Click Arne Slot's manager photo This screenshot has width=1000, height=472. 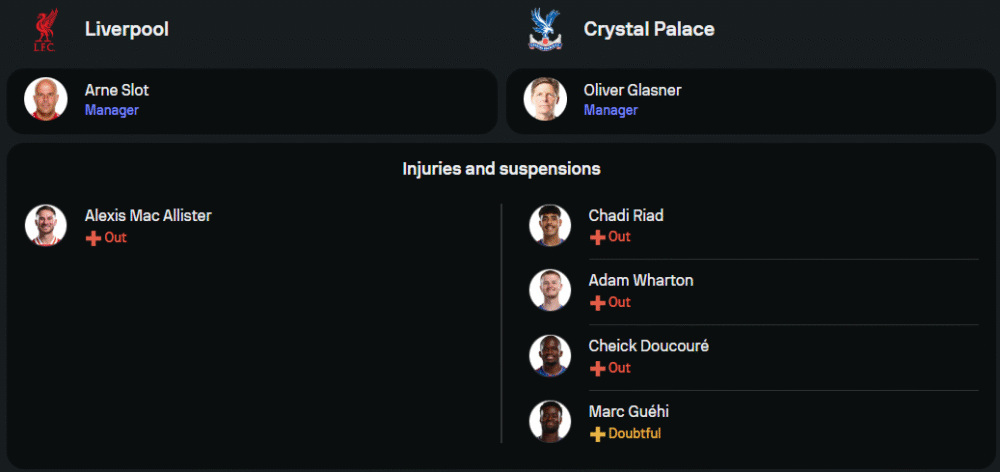(45, 99)
